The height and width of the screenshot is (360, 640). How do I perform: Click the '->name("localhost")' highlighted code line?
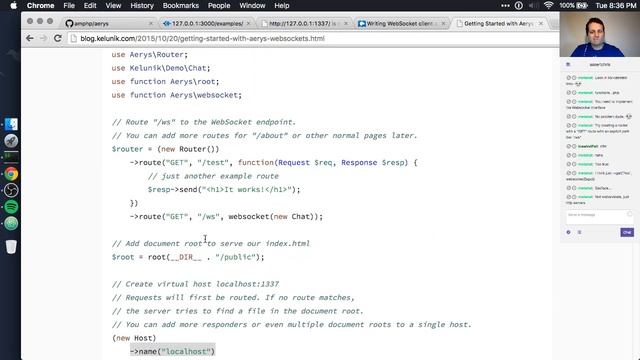tap(173, 351)
